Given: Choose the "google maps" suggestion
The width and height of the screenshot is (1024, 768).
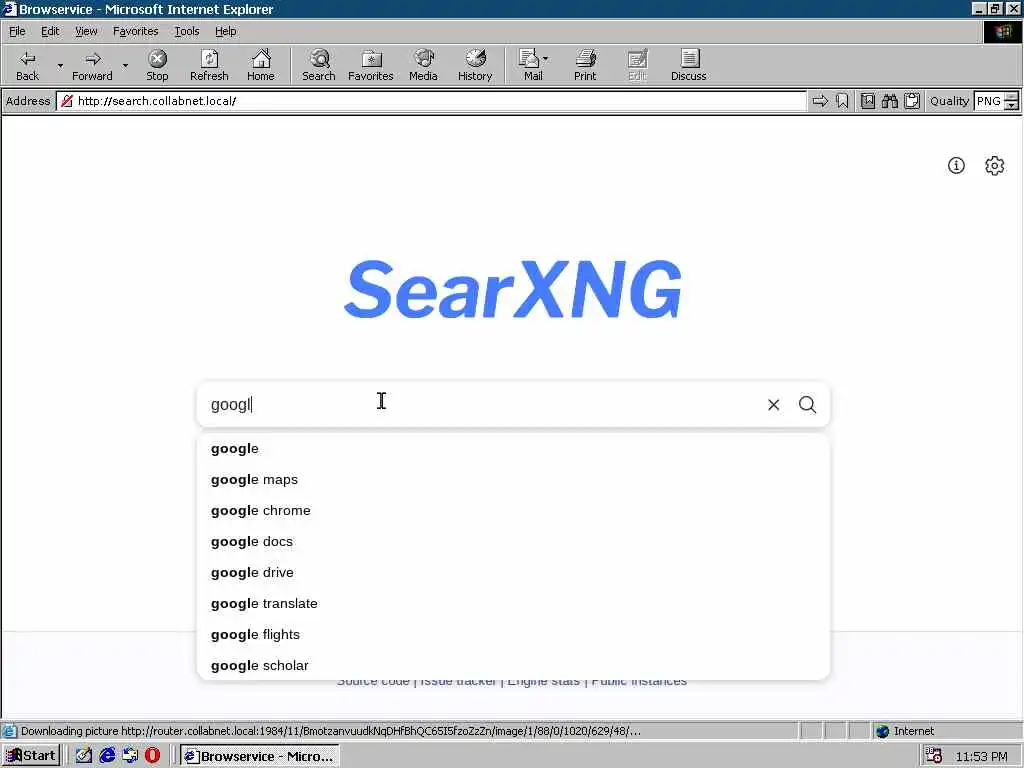Looking at the screenshot, I should tap(513, 479).
